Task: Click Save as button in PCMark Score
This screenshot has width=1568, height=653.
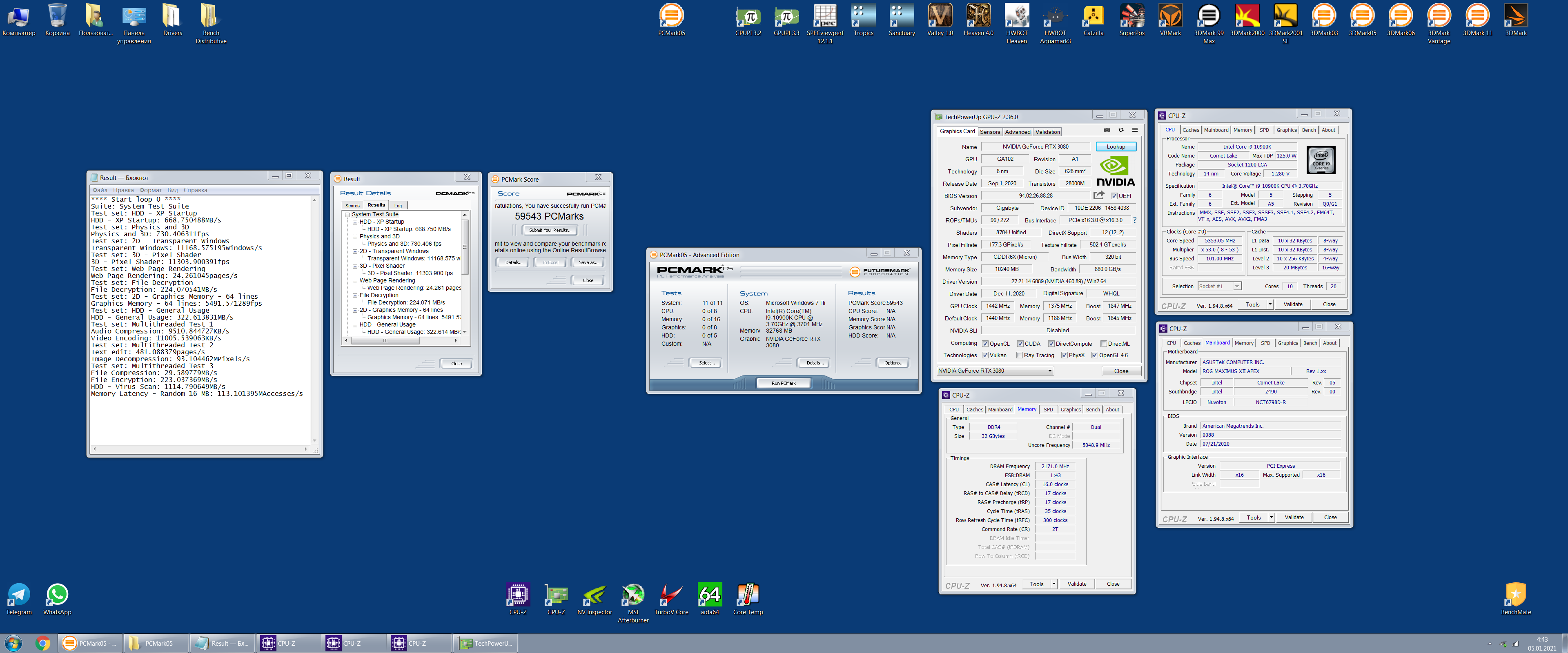Action: tap(588, 262)
